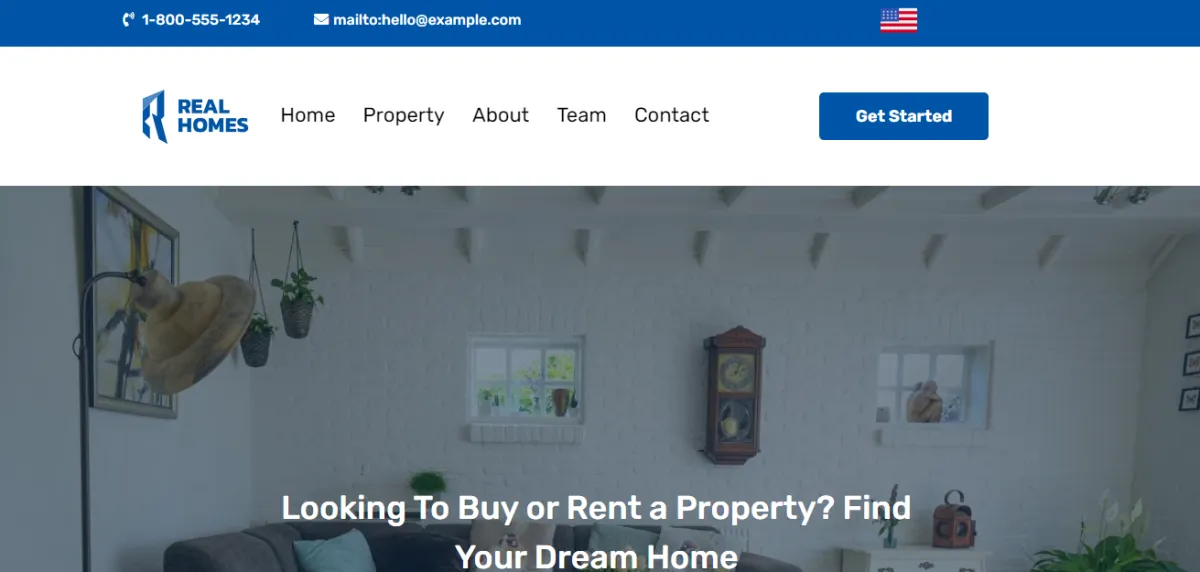Select the US flag language icon
This screenshot has width=1200, height=572.
click(898, 20)
